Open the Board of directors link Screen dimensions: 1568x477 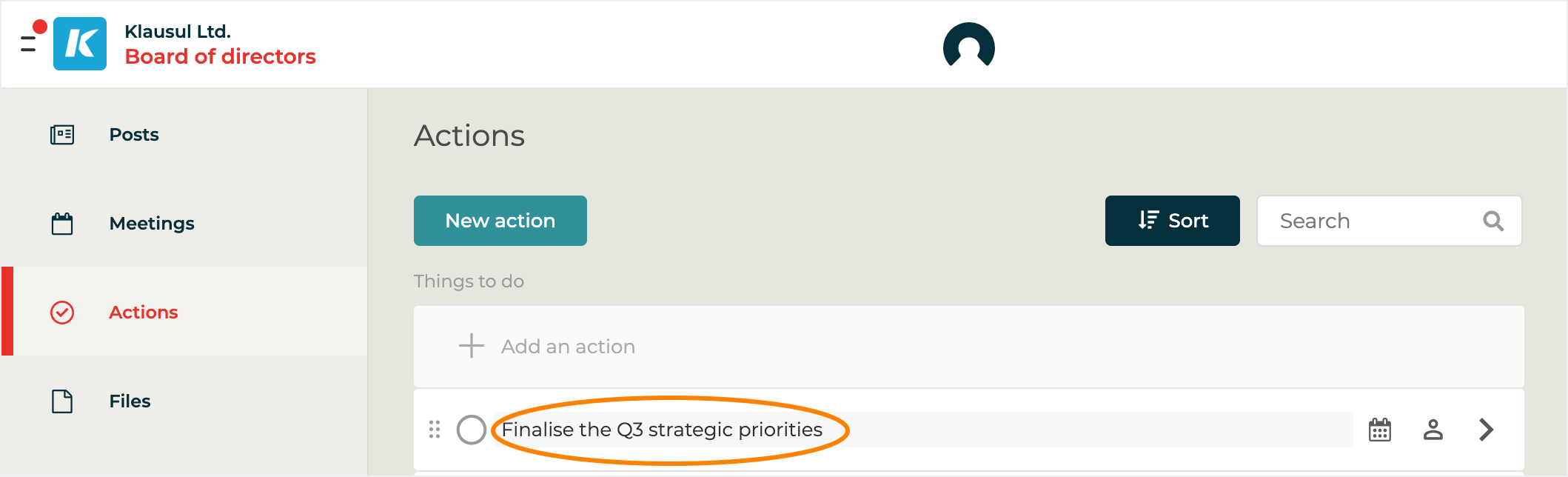click(x=220, y=57)
